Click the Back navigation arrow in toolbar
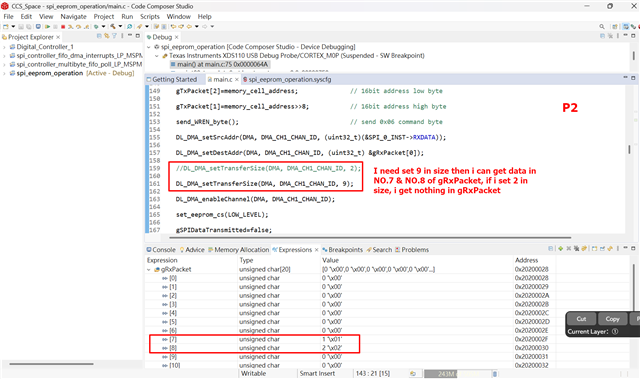Image resolution: width=640 pixels, height=379 pixels. 189,27
